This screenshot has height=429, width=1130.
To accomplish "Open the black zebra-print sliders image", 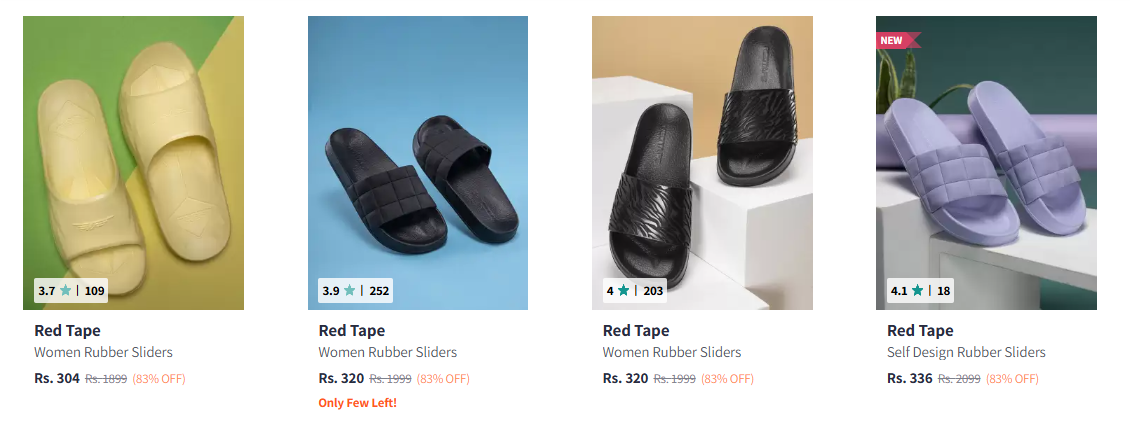I will coord(702,150).
